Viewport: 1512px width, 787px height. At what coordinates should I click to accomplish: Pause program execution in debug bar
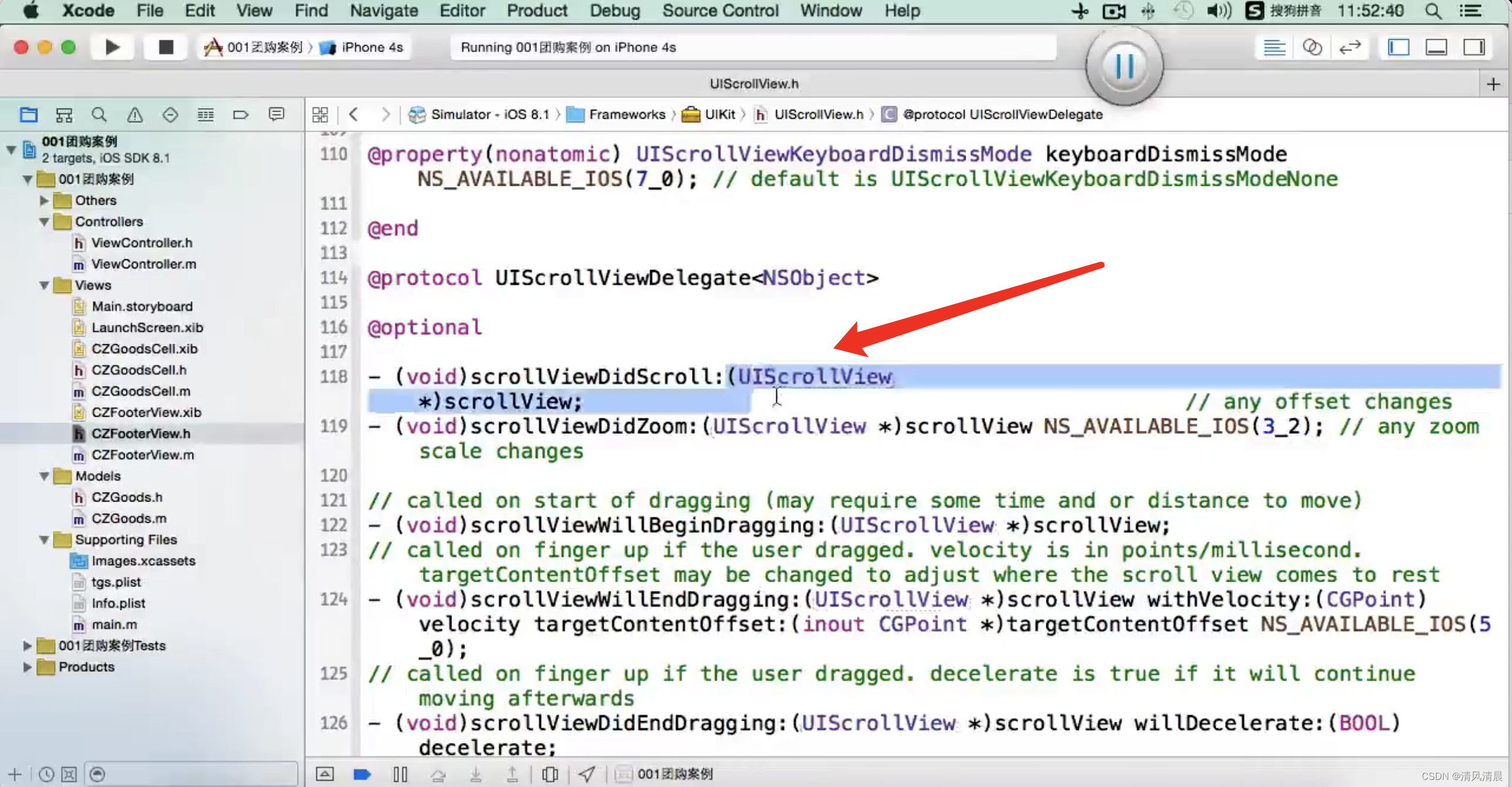[400, 774]
